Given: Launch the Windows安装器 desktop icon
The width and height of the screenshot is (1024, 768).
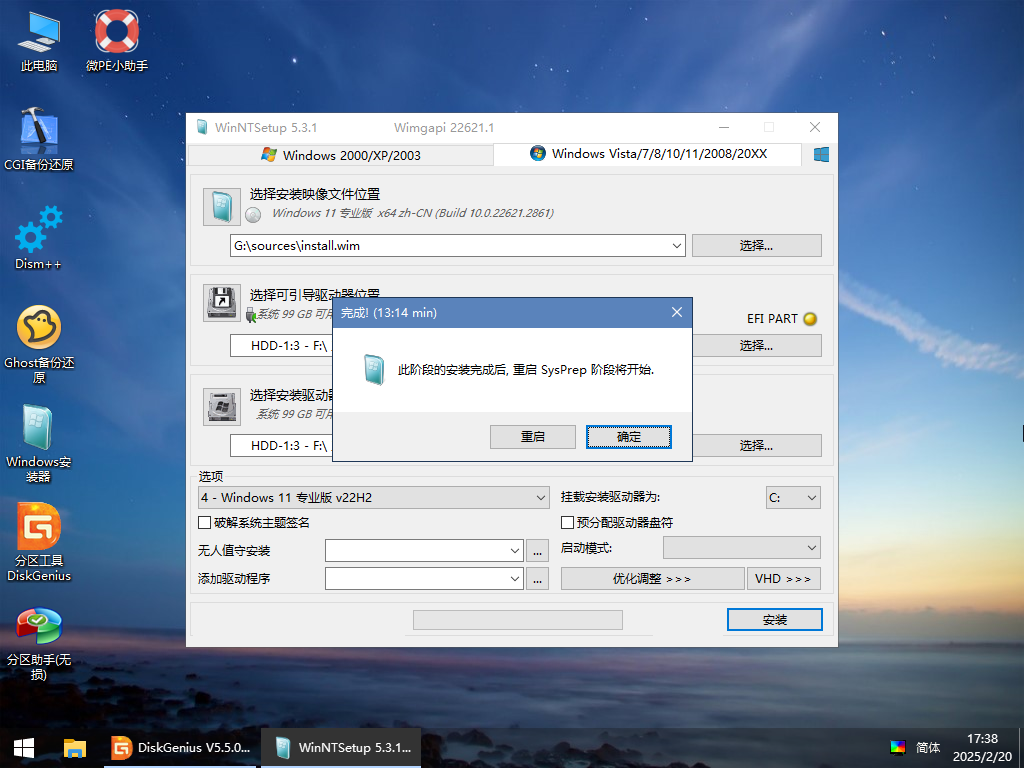Looking at the screenshot, I should [39, 443].
